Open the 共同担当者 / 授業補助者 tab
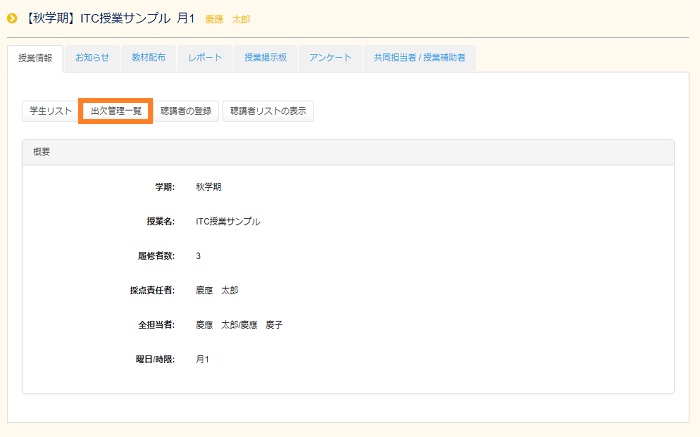 [419, 58]
